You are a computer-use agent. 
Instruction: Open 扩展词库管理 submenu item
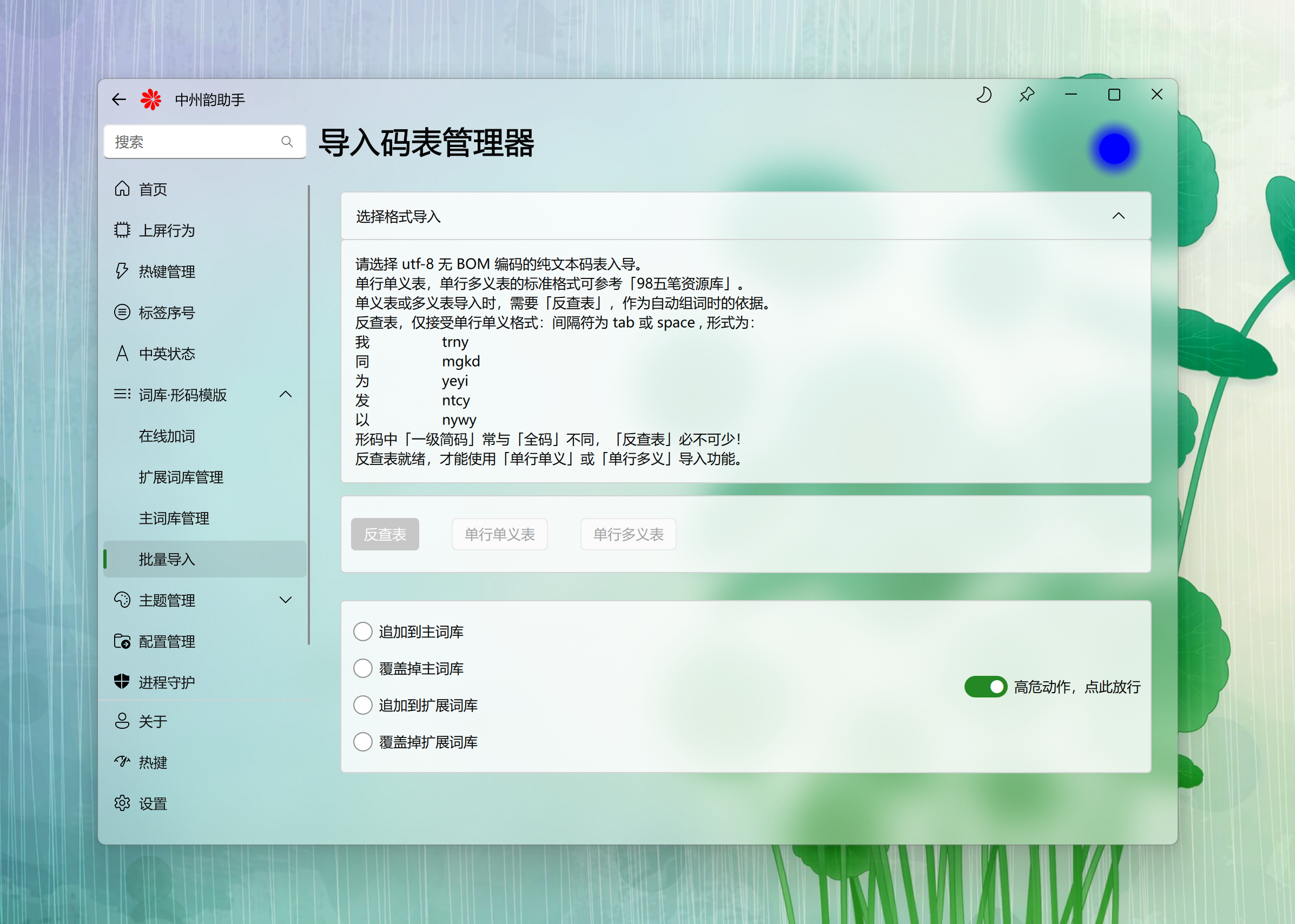181,477
